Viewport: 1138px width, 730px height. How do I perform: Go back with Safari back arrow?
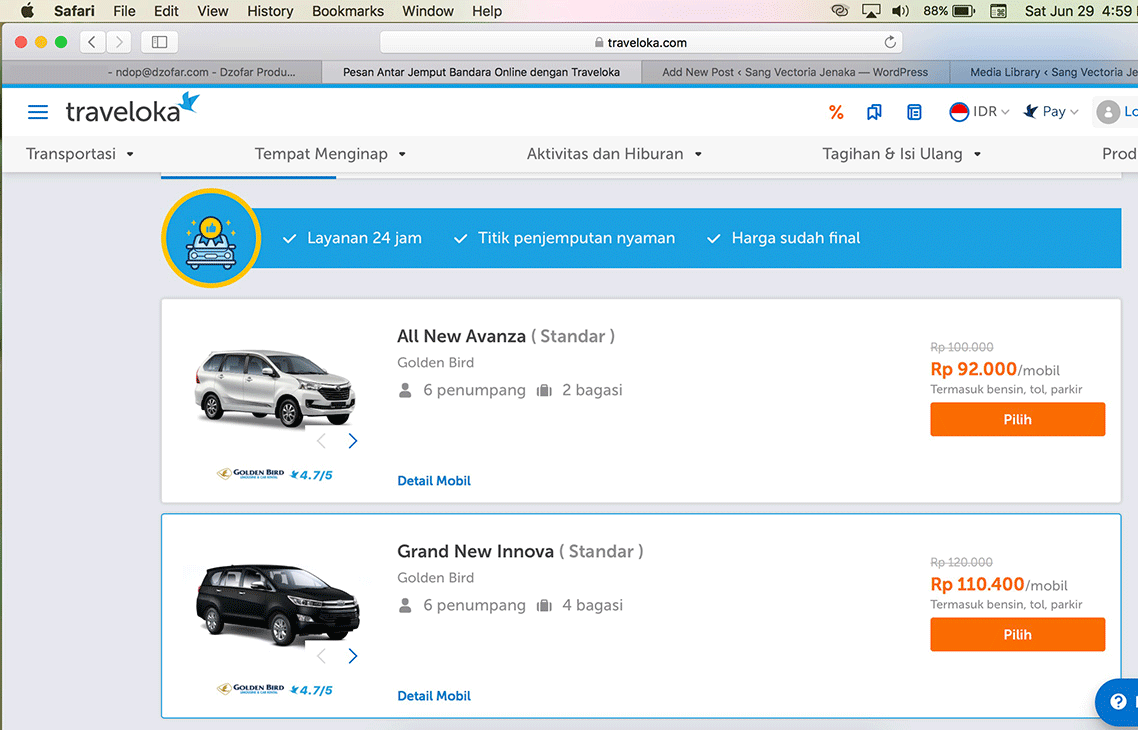click(92, 42)
